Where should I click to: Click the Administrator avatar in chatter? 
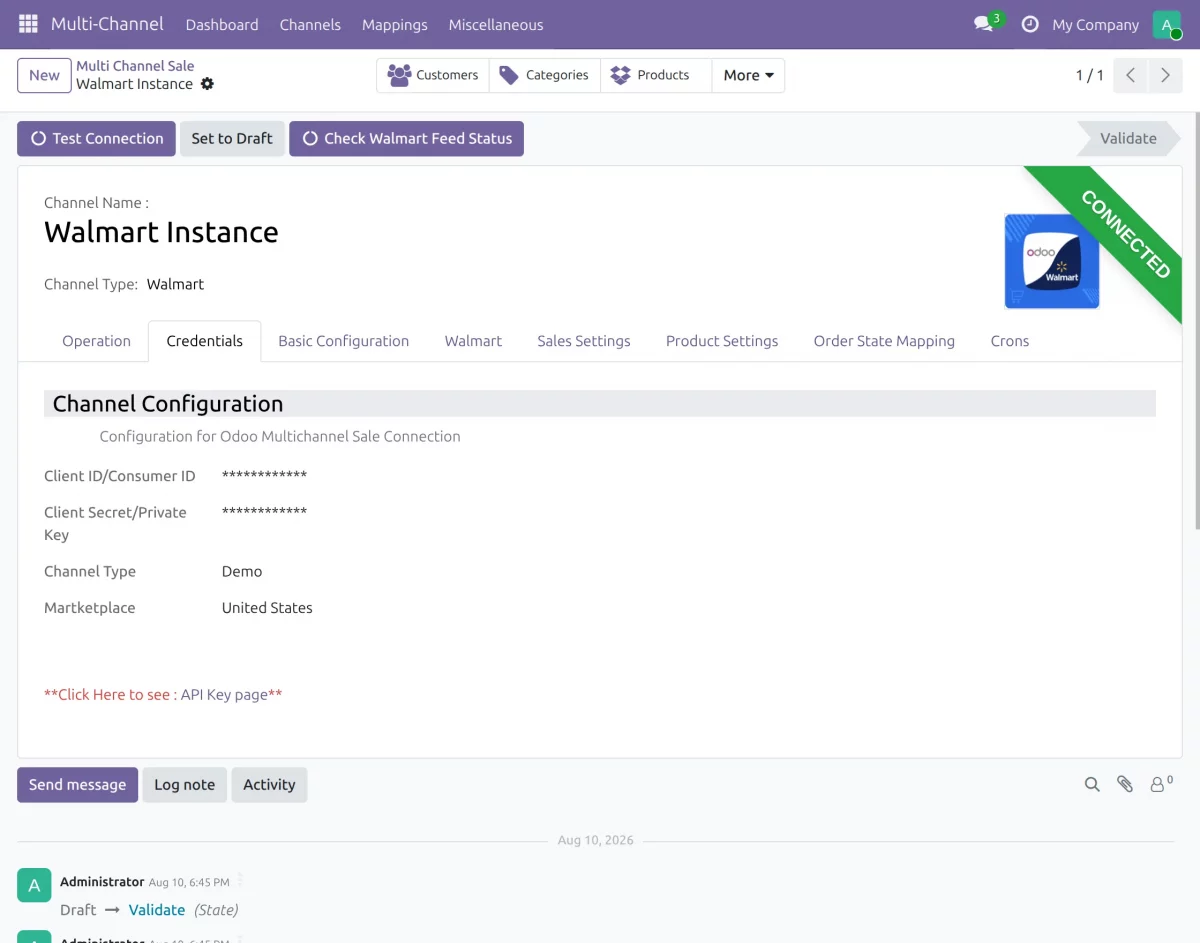34,885
